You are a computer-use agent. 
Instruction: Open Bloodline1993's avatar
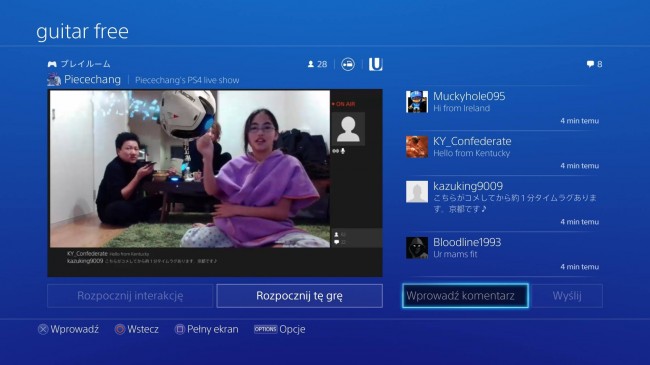tap(417, 248)
